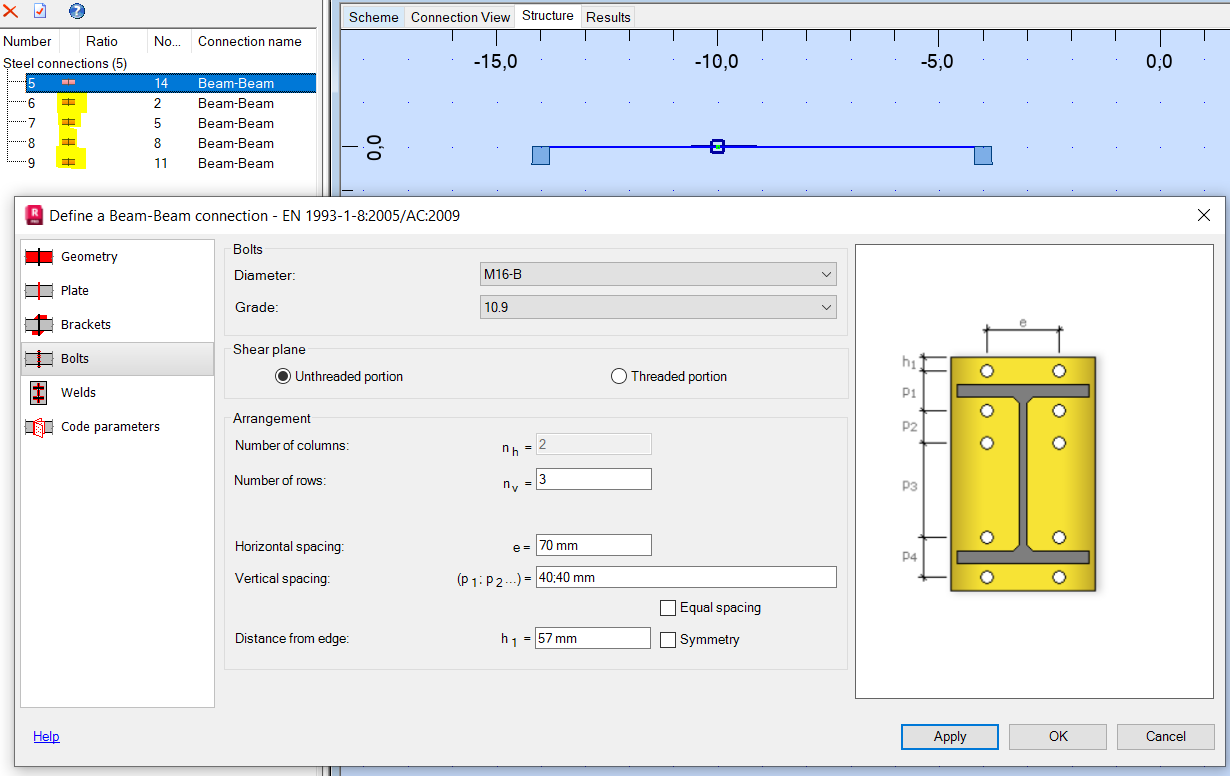Enable the Equal spacing checkbox
1230x776 pixels.
667,607
